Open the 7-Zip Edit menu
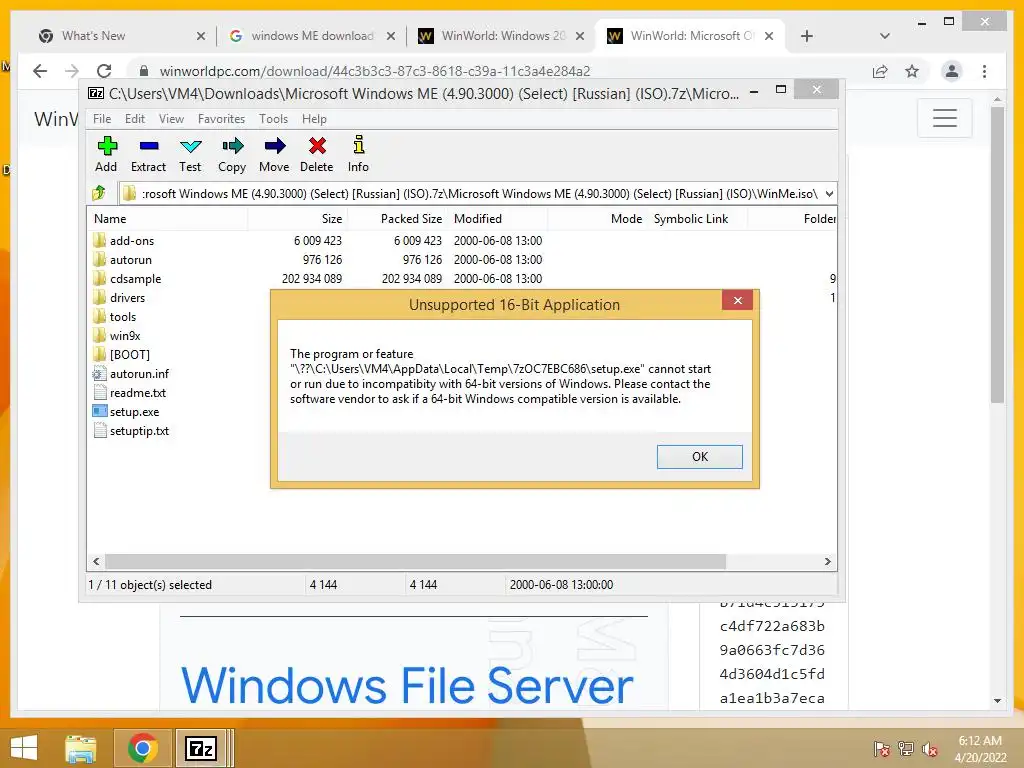This screenshot has height=768, width=1024. click(135, 119)
